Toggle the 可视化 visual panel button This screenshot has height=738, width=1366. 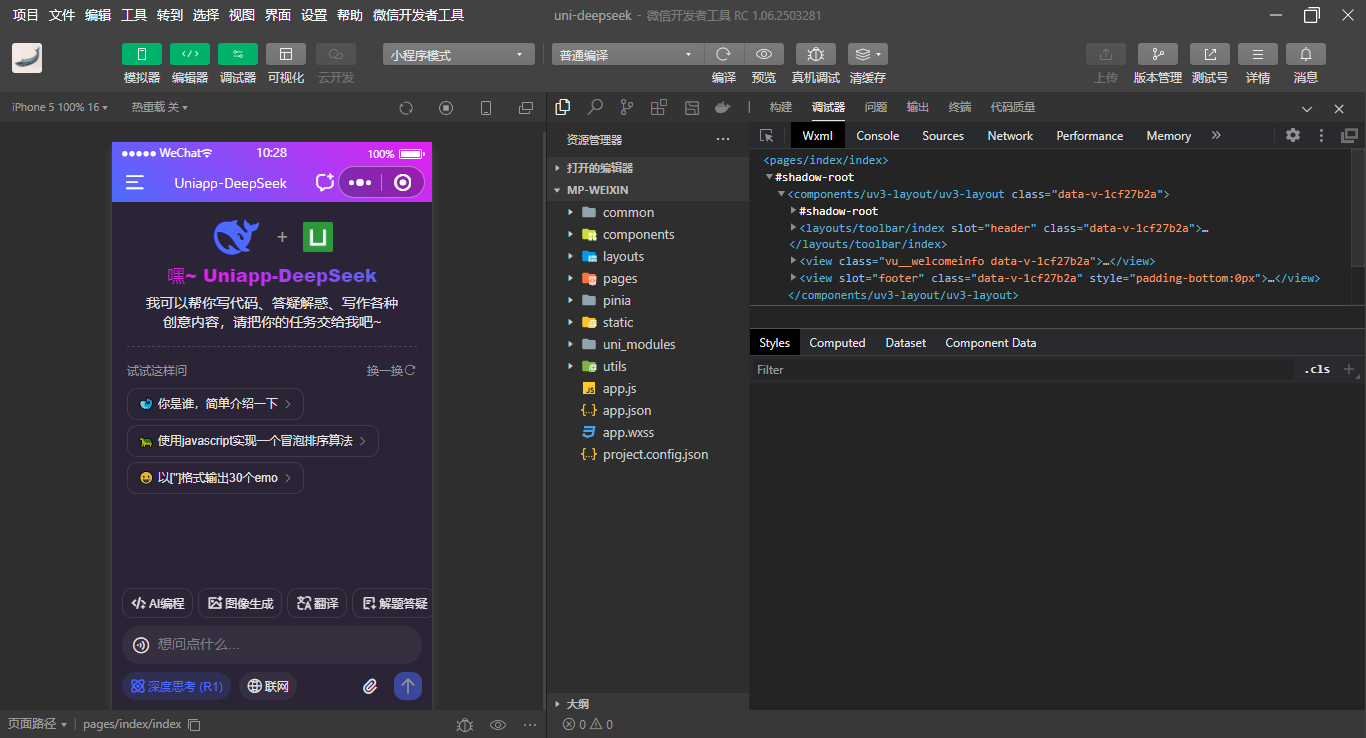pos(286,54)
